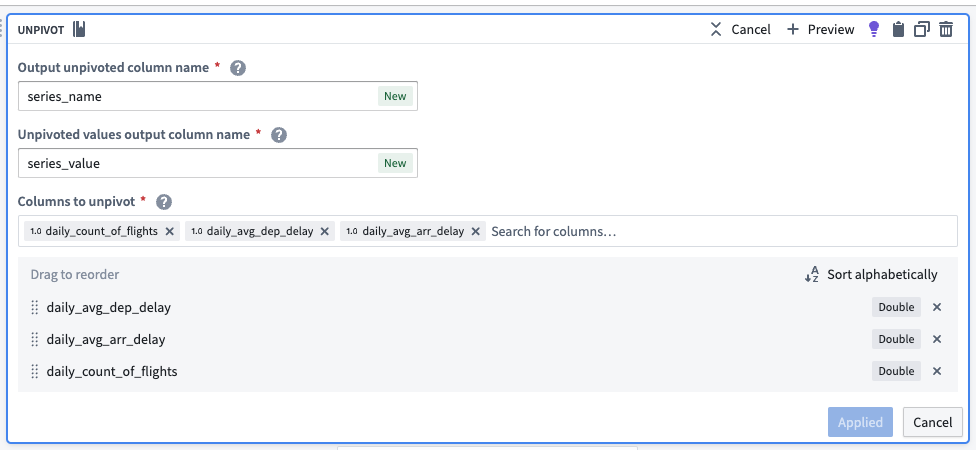976x450 pixels.
Task: Click the daily_avg_arr_delay tag label
Action: coord(413,232)
